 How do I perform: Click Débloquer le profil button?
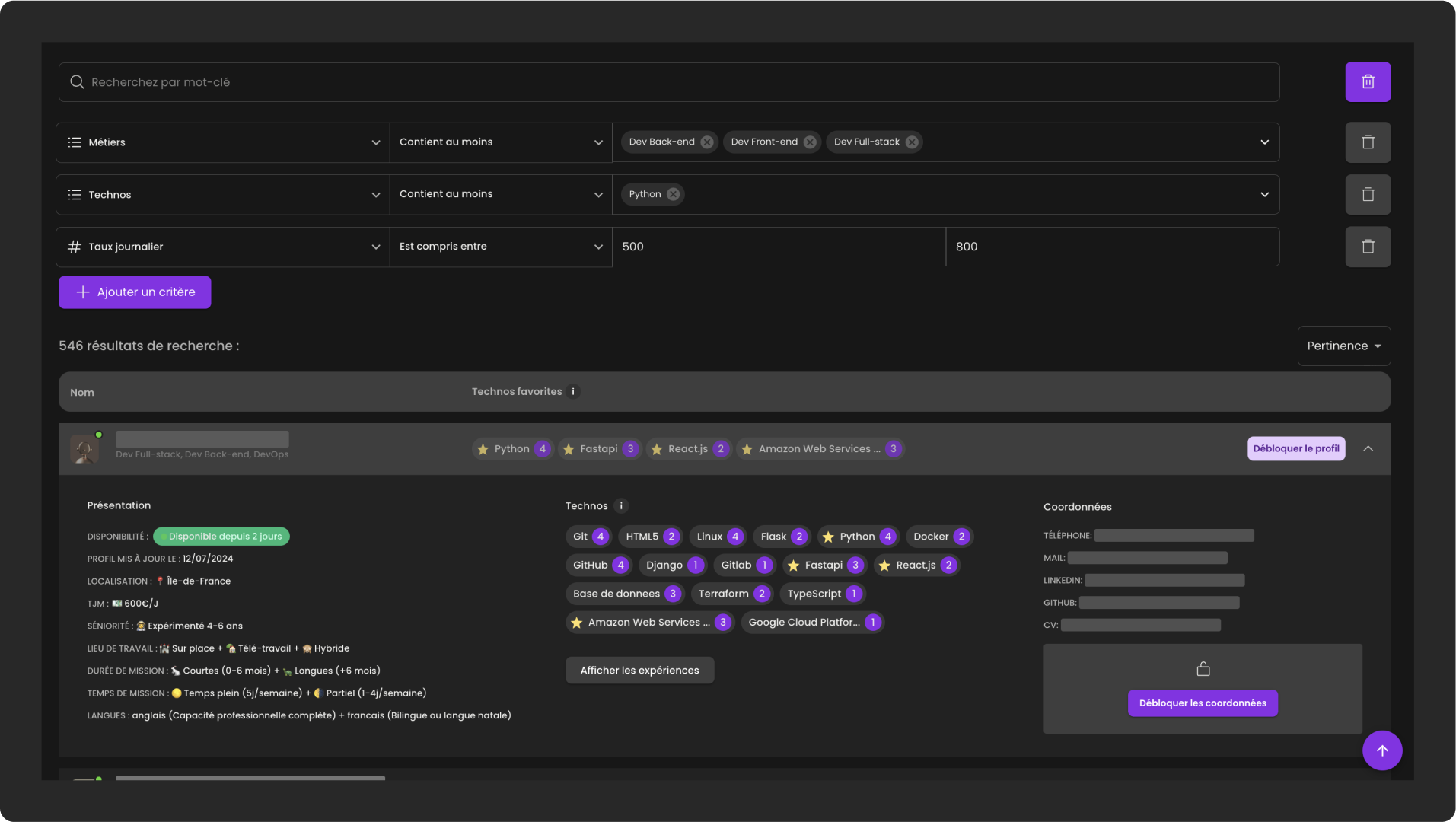click(1296, 449)
